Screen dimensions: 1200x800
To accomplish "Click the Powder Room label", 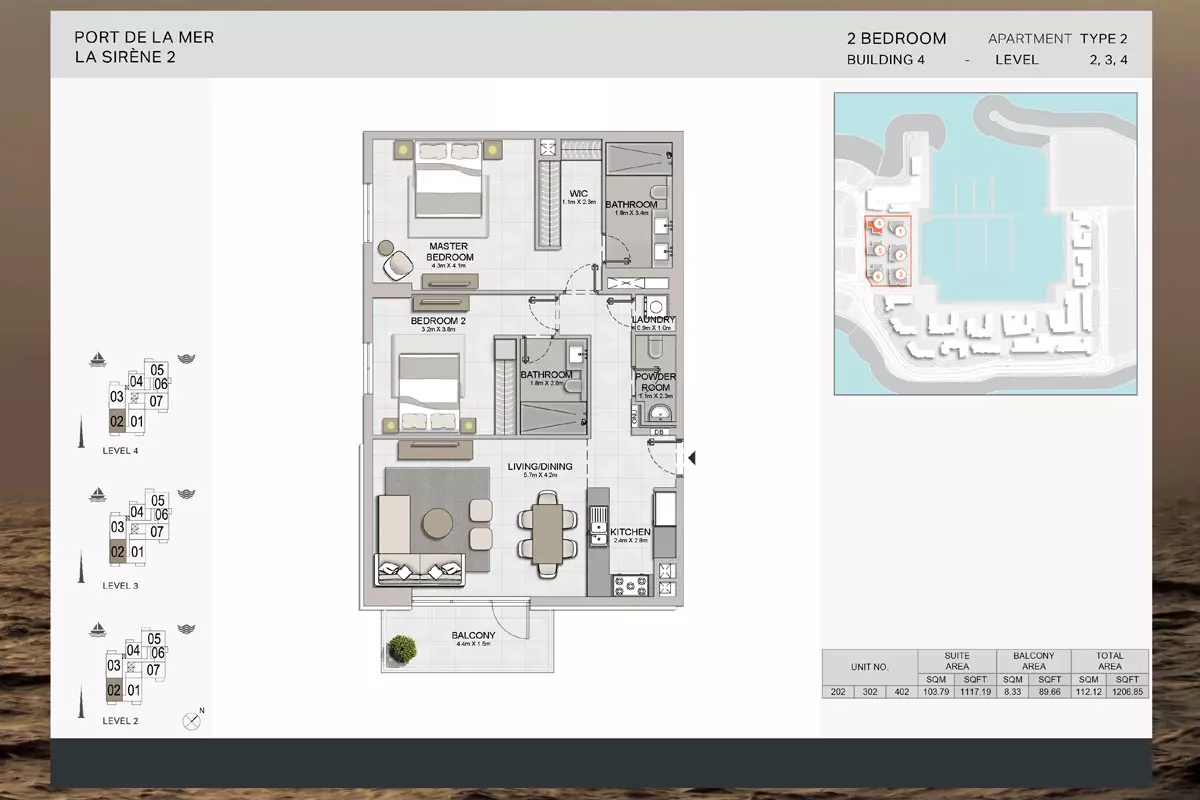I will coord(657,382).
